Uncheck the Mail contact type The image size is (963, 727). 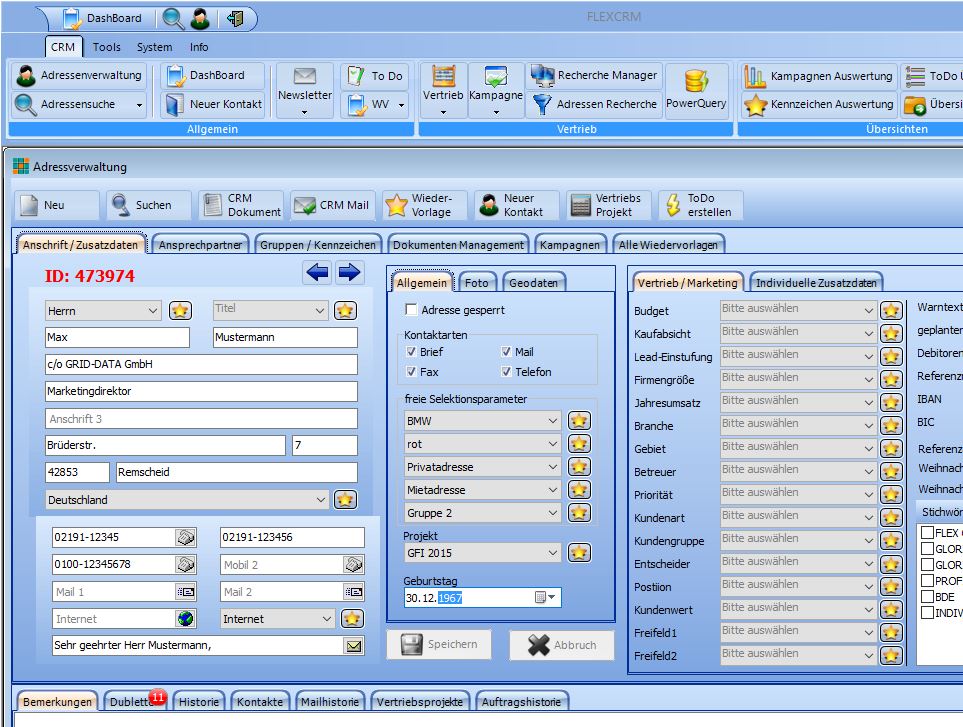point(506,352)
